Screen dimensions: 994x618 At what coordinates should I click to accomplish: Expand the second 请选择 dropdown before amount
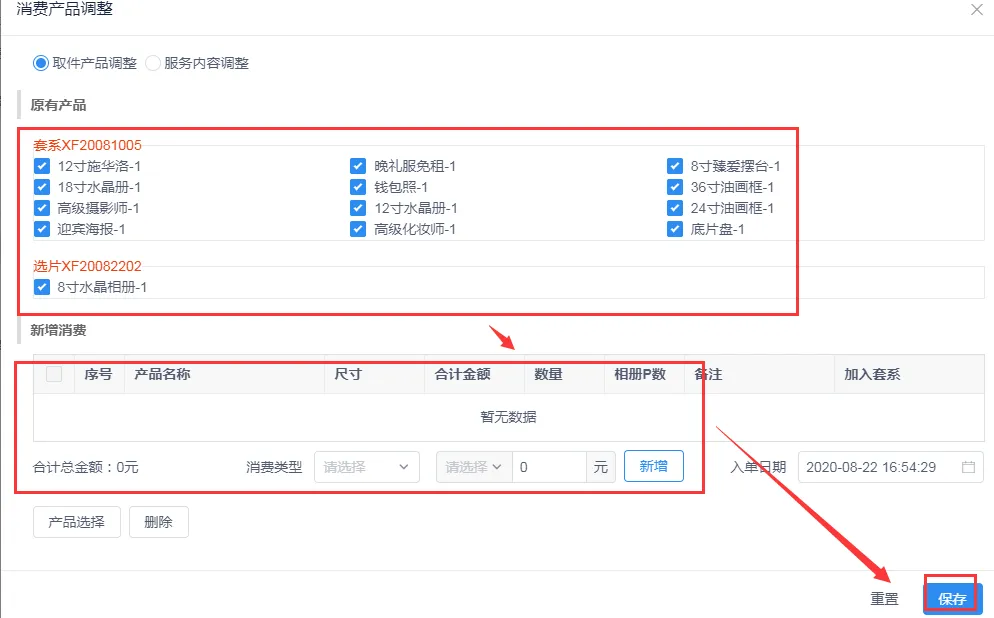(x=473, y=467)
